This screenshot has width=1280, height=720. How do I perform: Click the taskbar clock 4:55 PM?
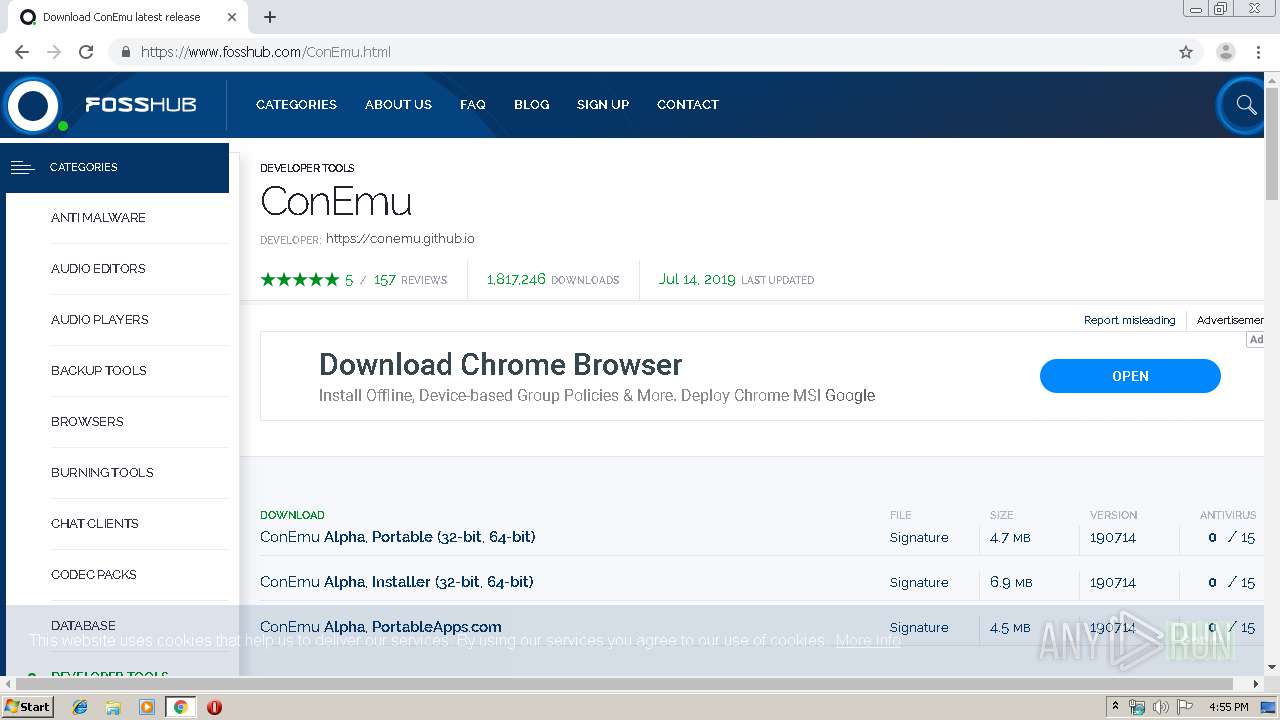click(x=1228, y=707)
